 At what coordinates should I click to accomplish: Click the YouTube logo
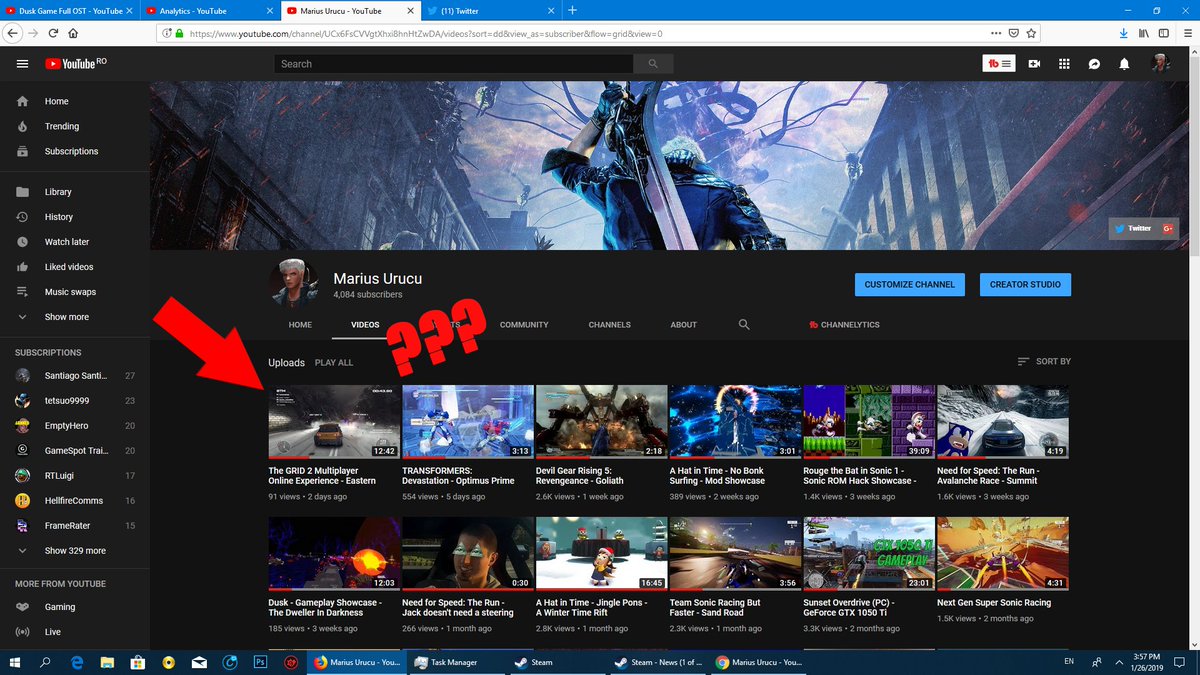69,64
